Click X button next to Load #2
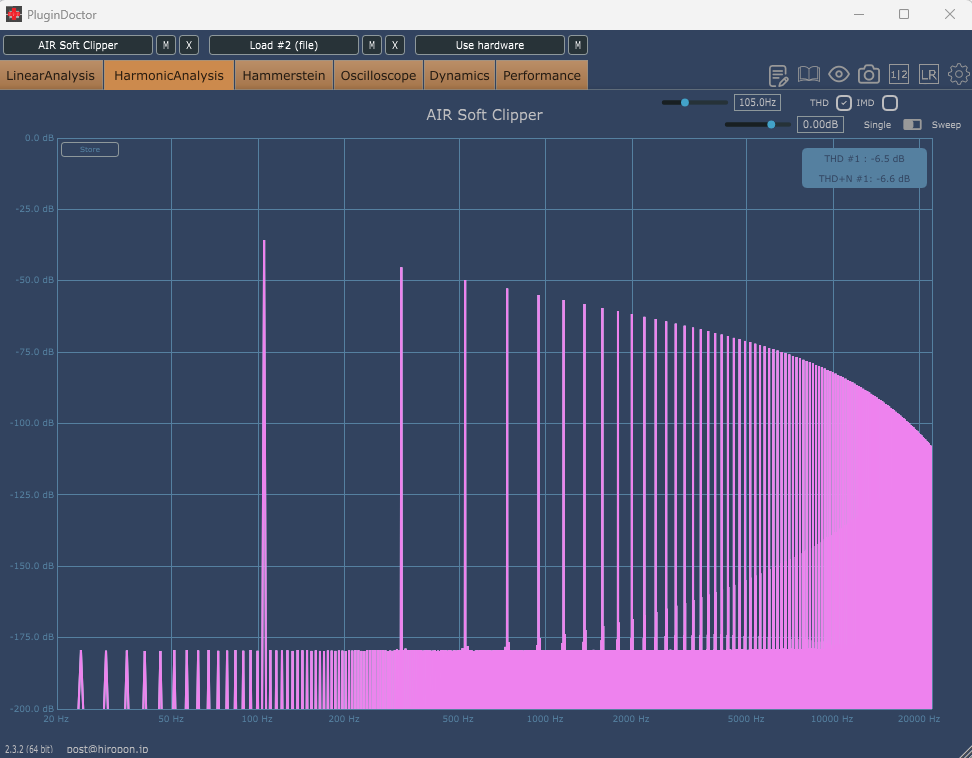The image size is (972, 758). pos(395,45)
